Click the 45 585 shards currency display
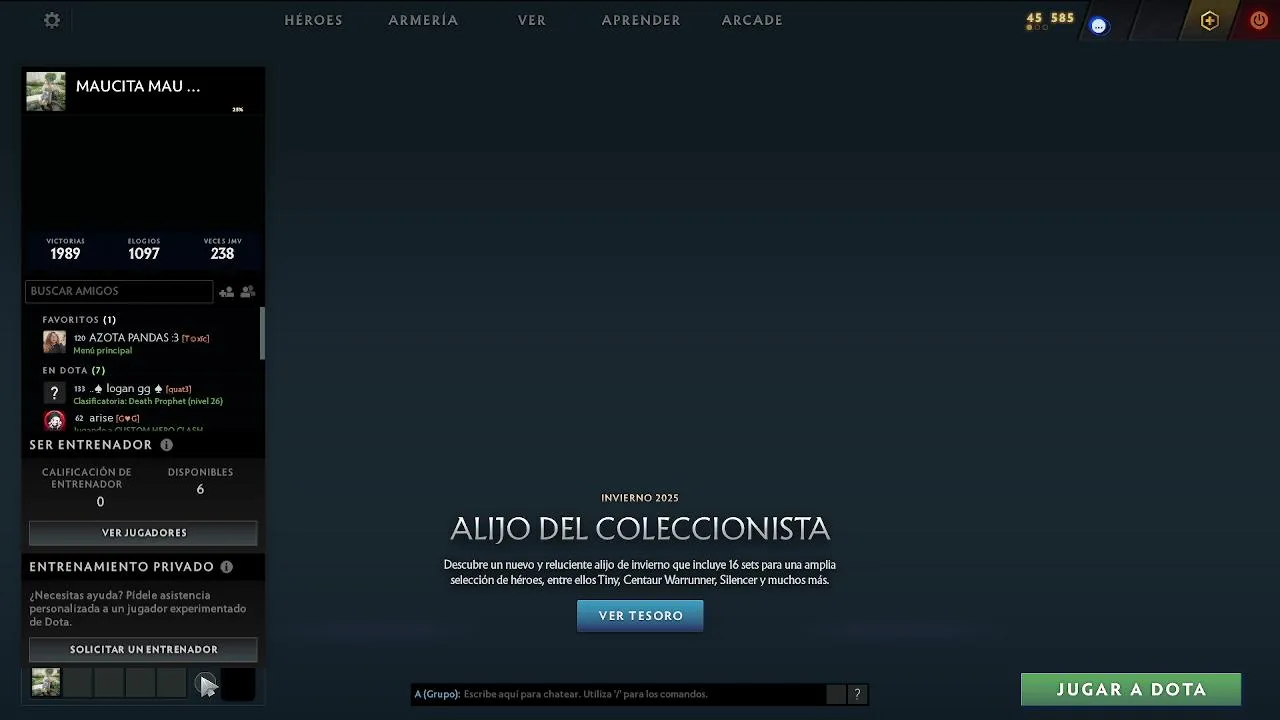Image resolution: width=1280 pixels, height=720 pixels. click(x=1050, y=18)
